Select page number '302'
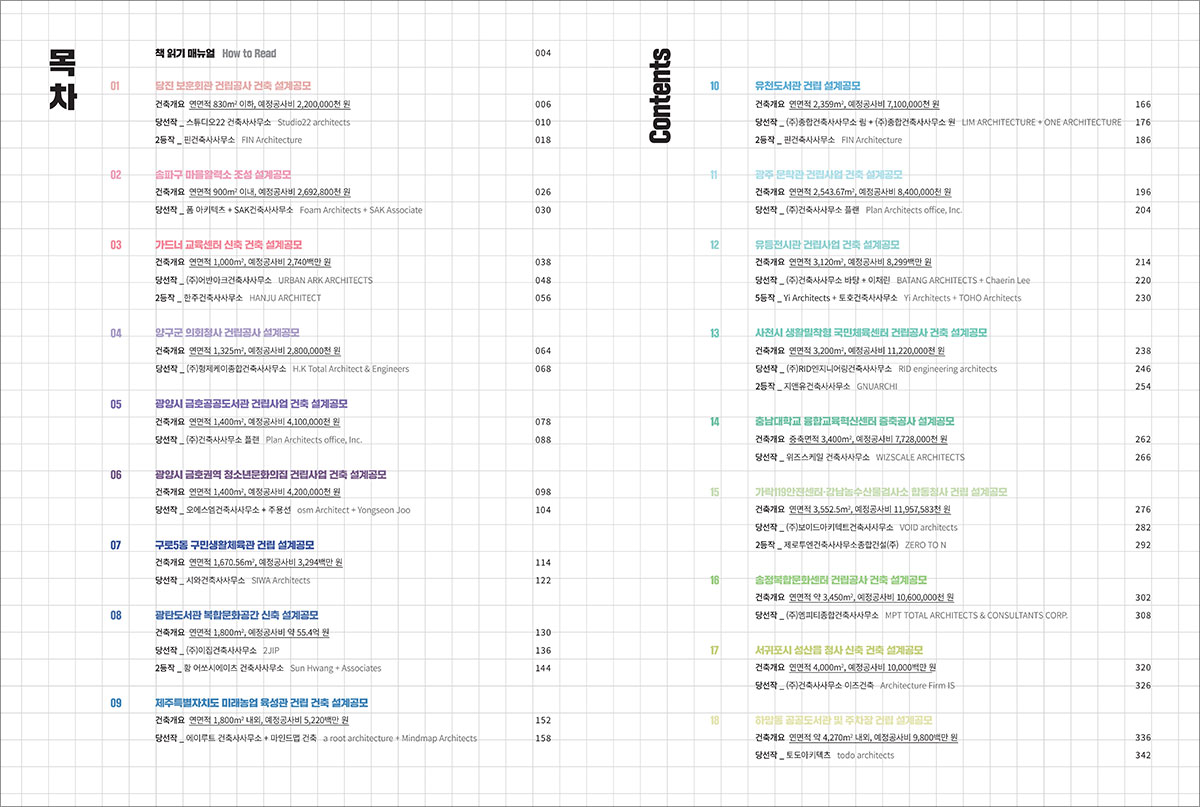1200x807 pixels. coord(1143,598)
